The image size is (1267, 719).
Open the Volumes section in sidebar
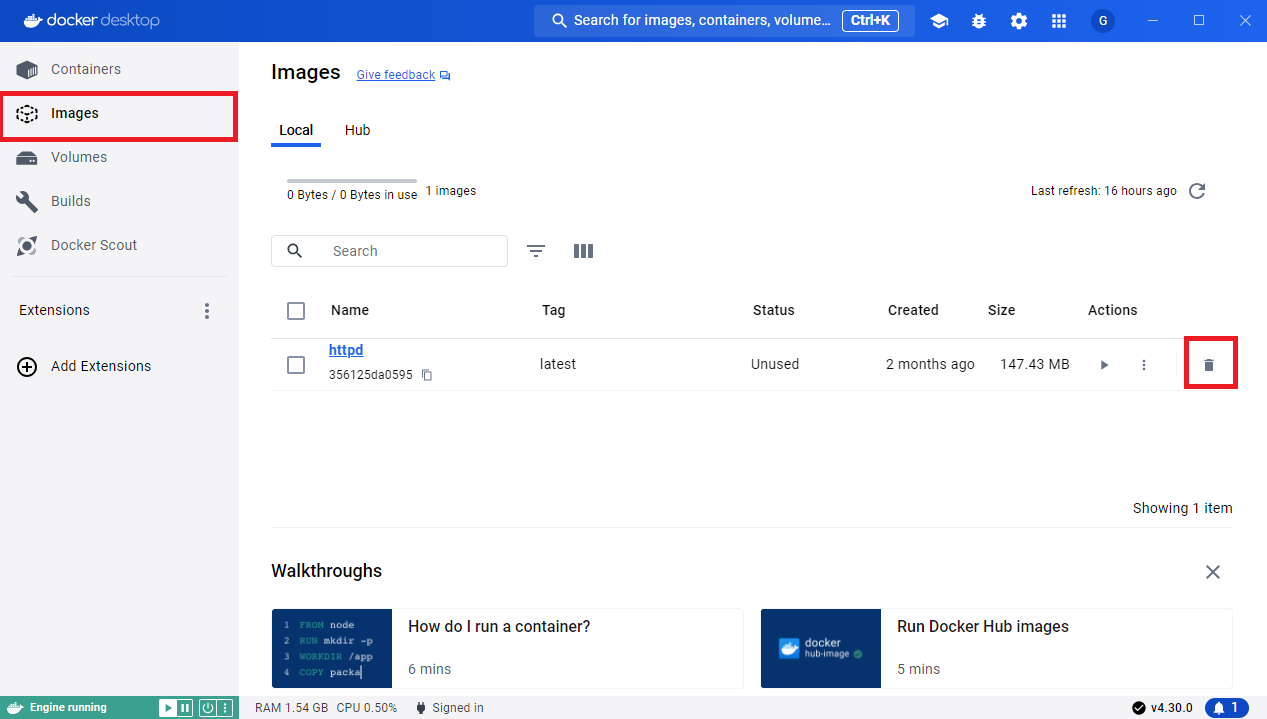tap(119, 157)
